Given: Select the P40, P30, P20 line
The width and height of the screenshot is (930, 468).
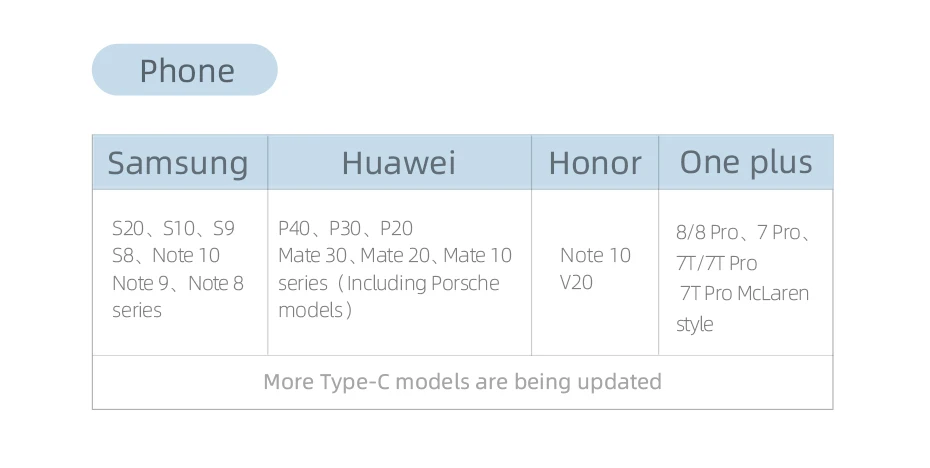Looking at the screenshot, I should [346, 228].
